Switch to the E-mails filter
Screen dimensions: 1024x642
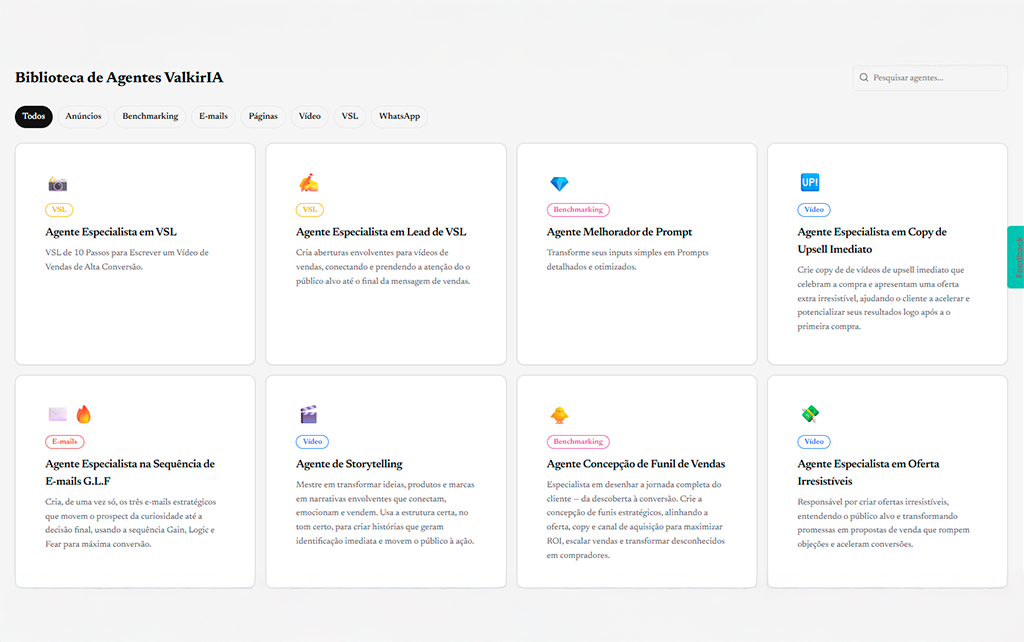[214, 116]
